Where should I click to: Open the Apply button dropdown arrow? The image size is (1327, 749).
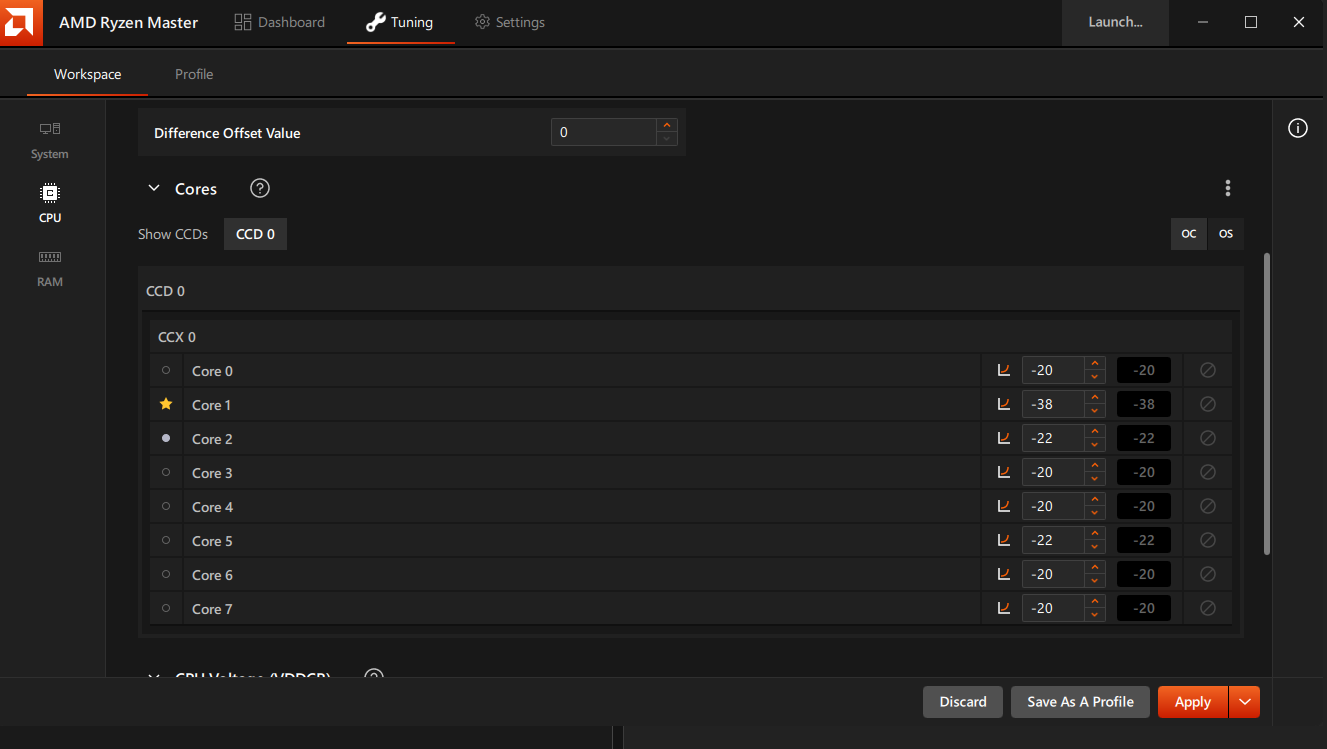(x=1244, y=702)
